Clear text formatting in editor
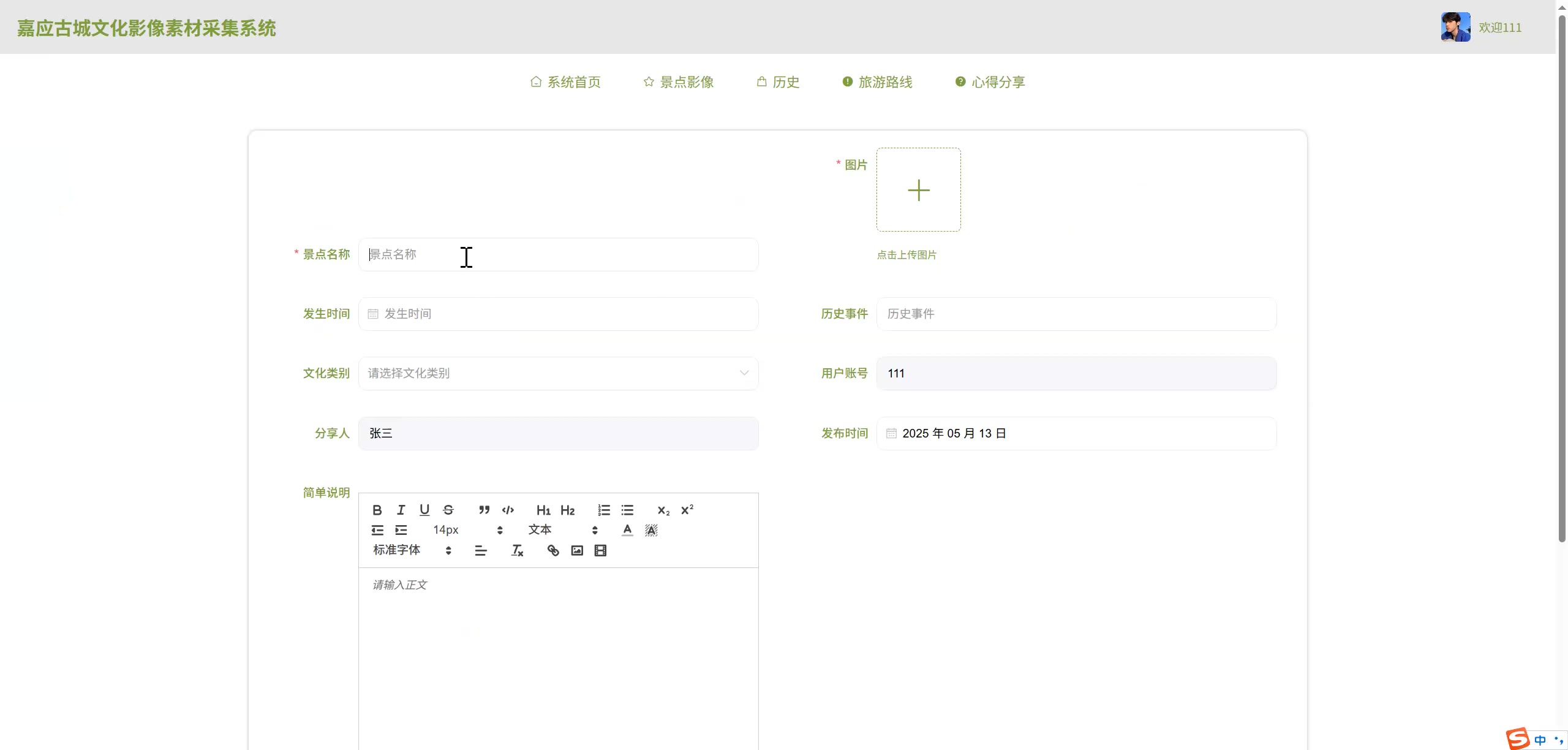This screenshot has height=750, width=1568. pyautogui.click(x=517, y=550)
